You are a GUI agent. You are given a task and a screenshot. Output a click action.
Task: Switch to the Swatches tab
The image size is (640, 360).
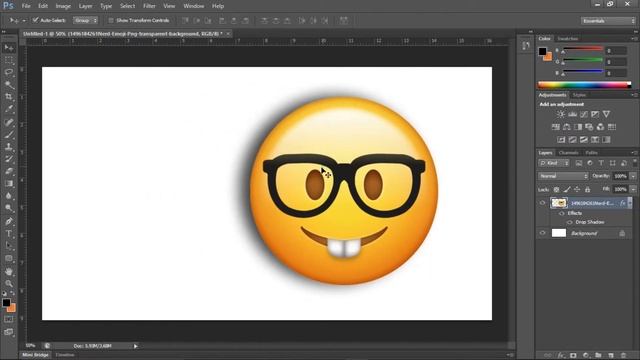pos(568,39)
